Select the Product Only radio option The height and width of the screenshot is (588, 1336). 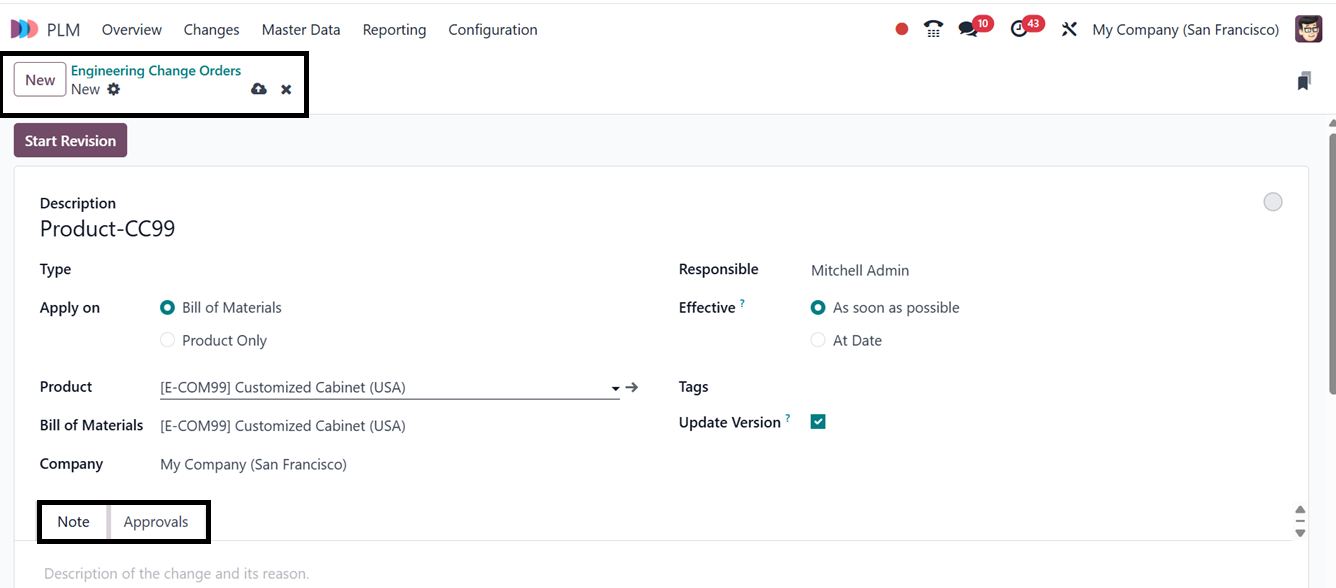point(168,340)
